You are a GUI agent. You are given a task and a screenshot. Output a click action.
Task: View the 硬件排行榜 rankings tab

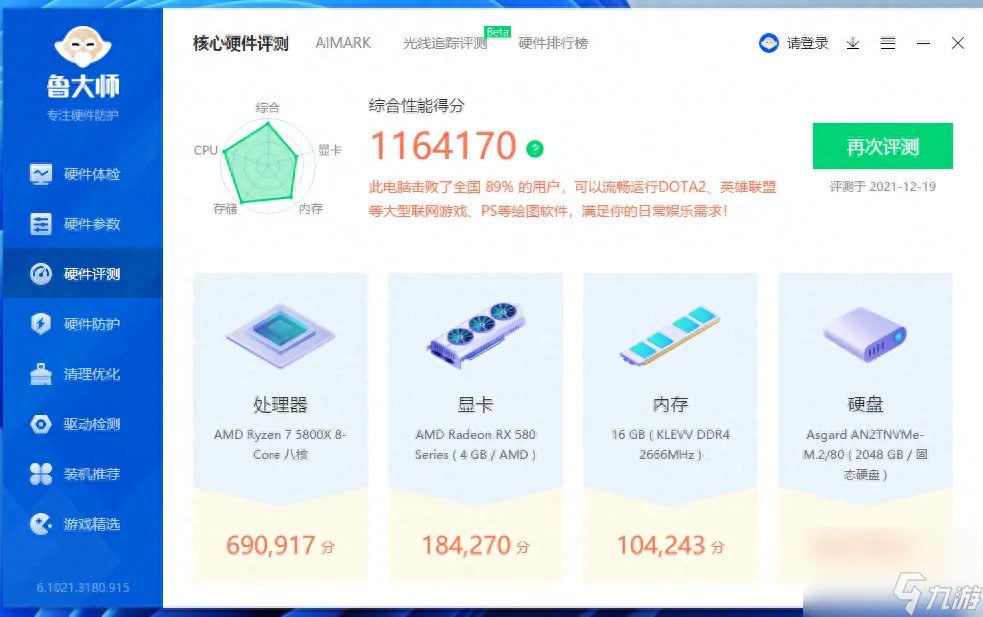point(551,44)
